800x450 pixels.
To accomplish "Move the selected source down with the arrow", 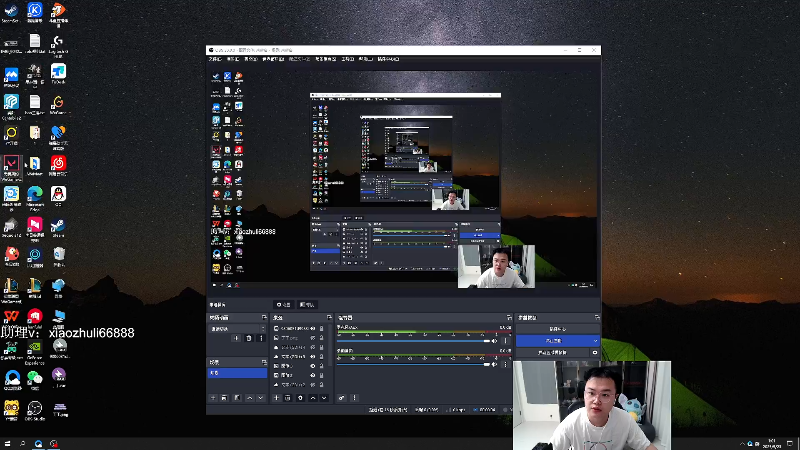I will coord(324,397).
